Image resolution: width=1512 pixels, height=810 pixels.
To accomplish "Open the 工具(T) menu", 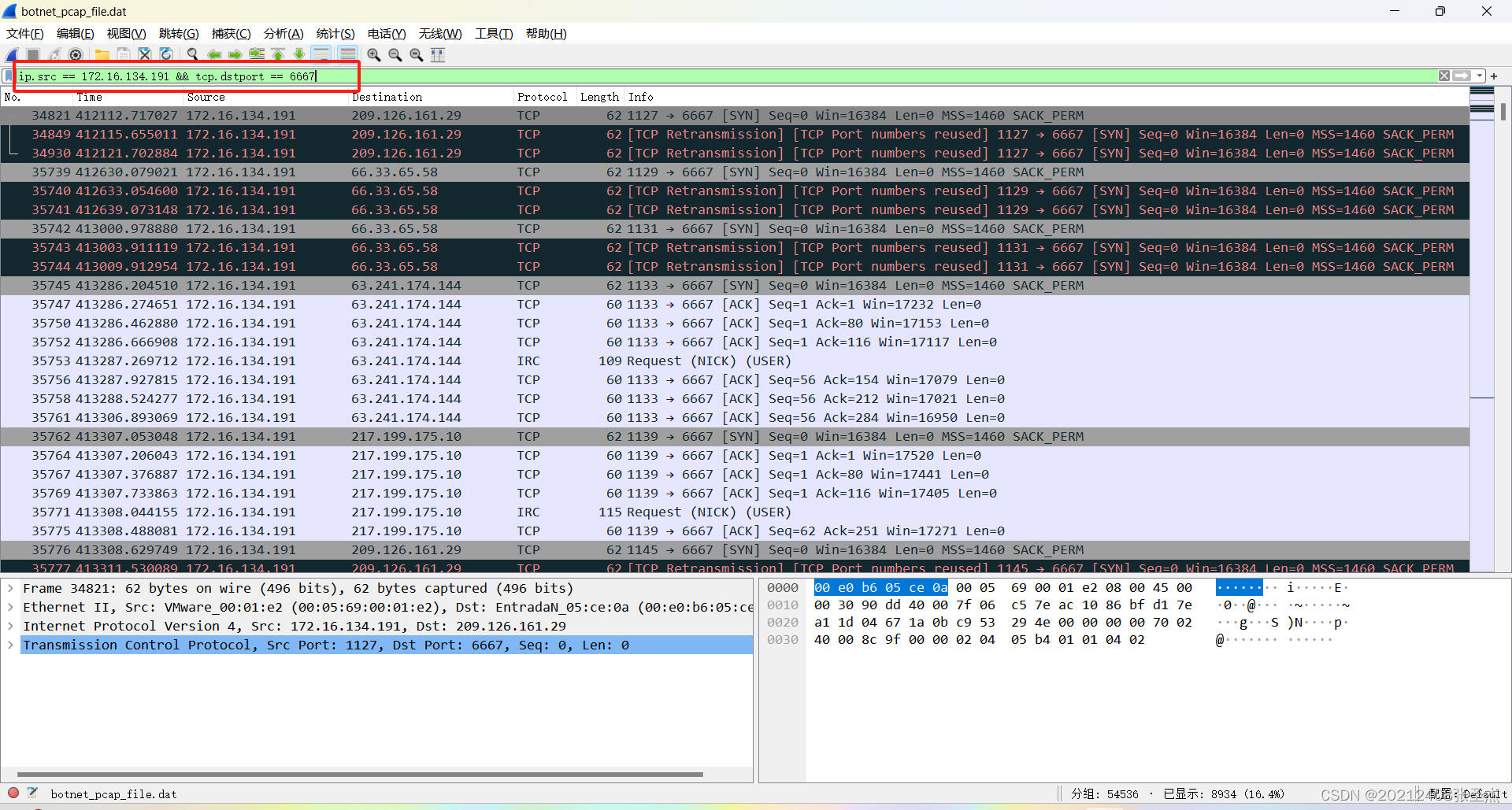I will pos(494,34).
